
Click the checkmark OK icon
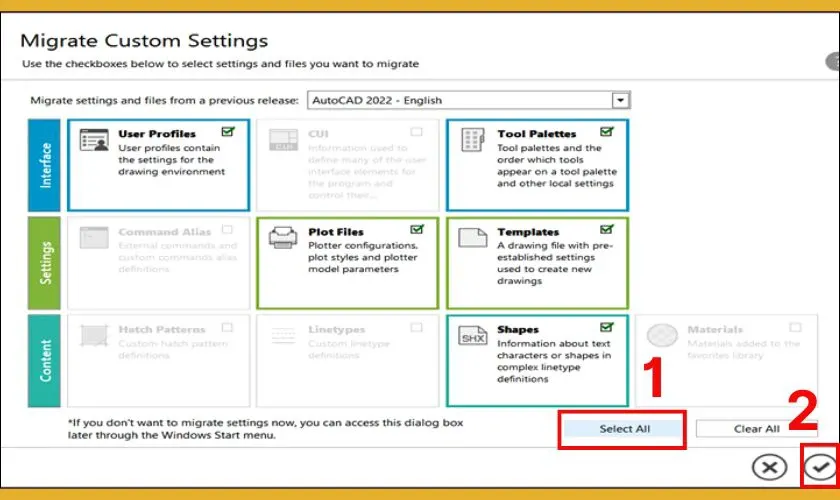tap(820, 466)
